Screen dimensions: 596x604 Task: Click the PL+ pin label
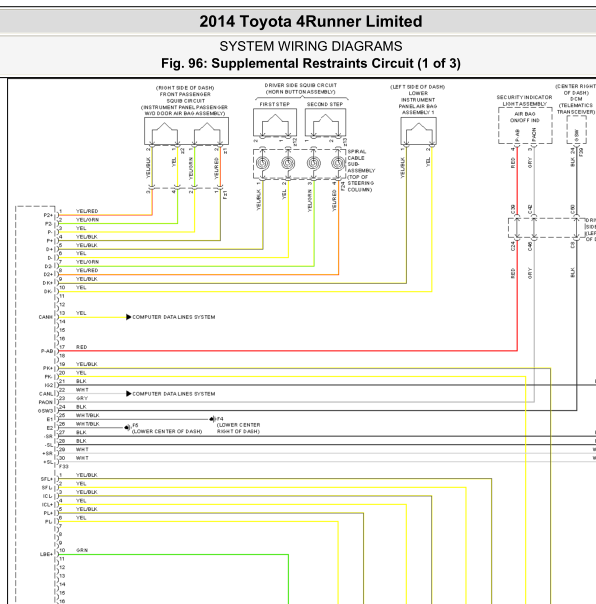[48, 513]
